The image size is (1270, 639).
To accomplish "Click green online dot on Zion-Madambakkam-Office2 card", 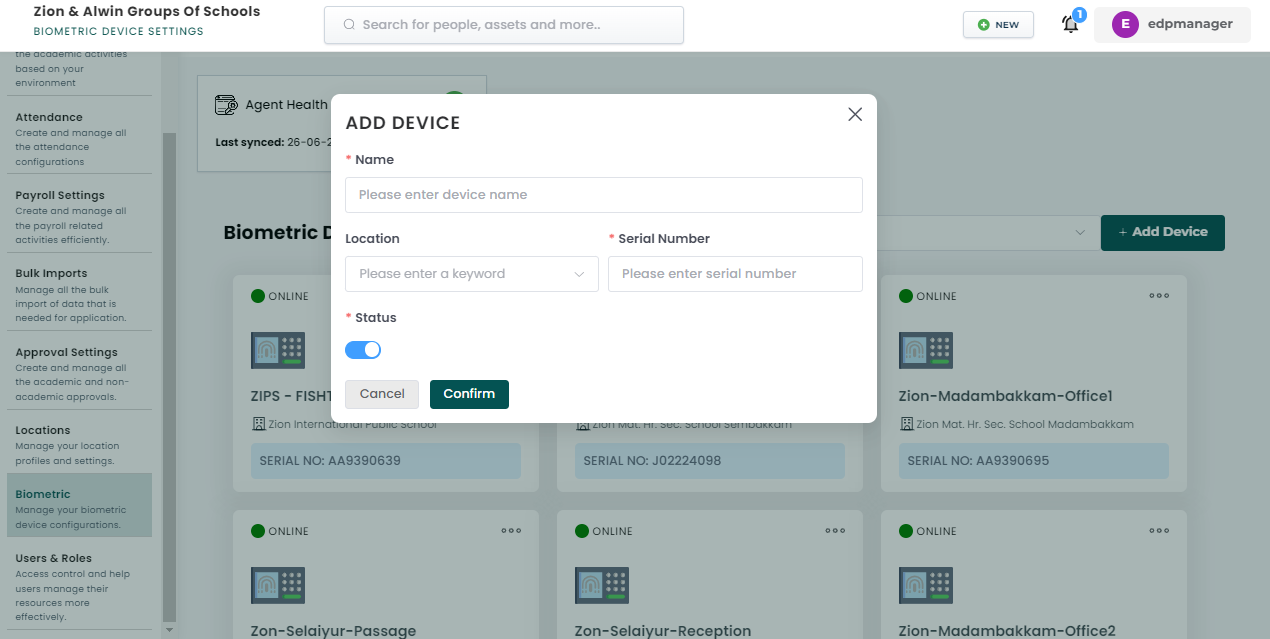I will coord(906,531).
